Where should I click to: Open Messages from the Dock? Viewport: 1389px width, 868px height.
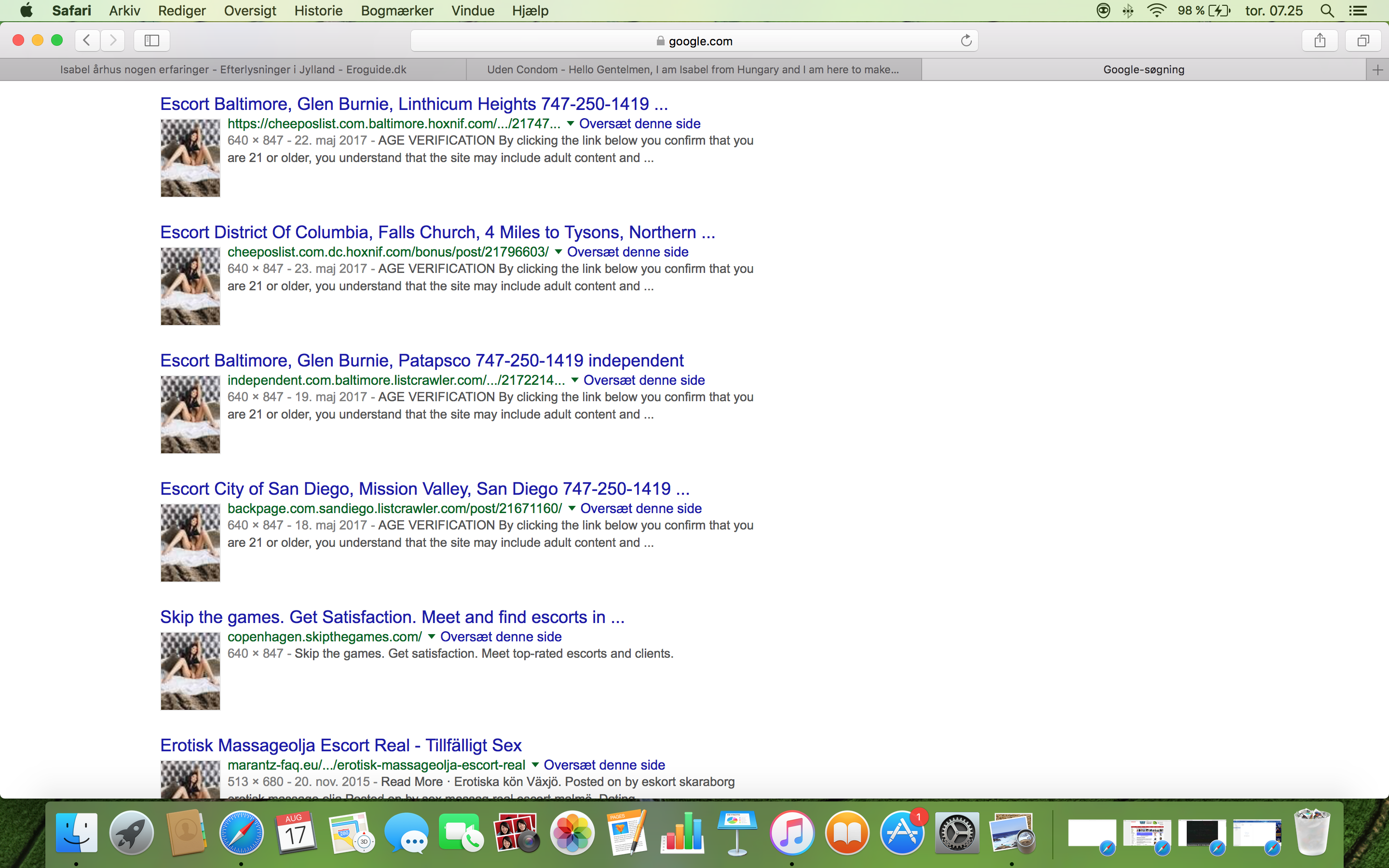[x=407, y=833]
